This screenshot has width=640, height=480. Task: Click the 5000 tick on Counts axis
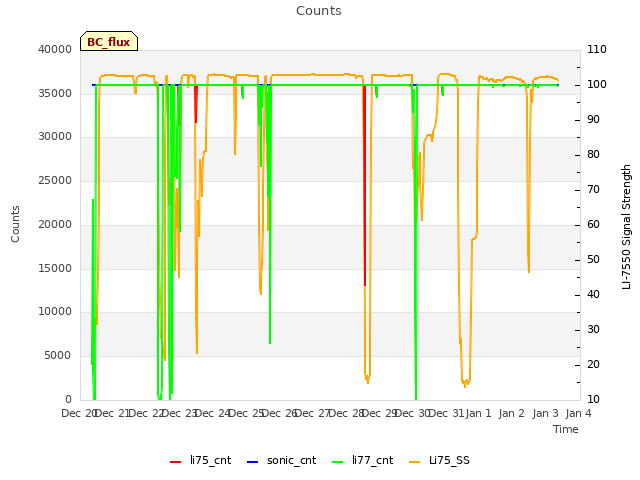pyautogui.click(x=58, y=356)
